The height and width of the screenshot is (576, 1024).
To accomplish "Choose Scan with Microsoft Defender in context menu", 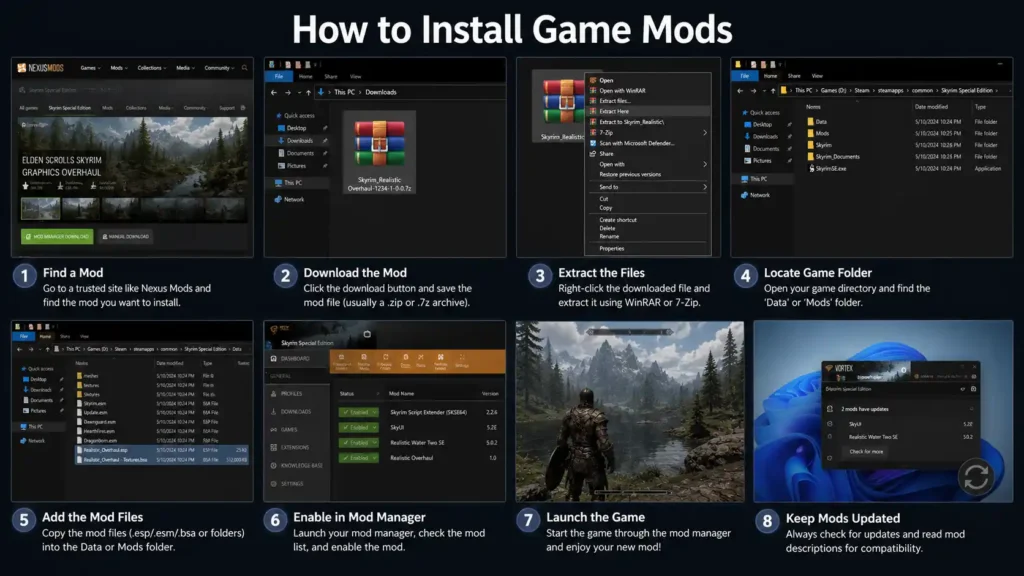I will pos(637,143).
